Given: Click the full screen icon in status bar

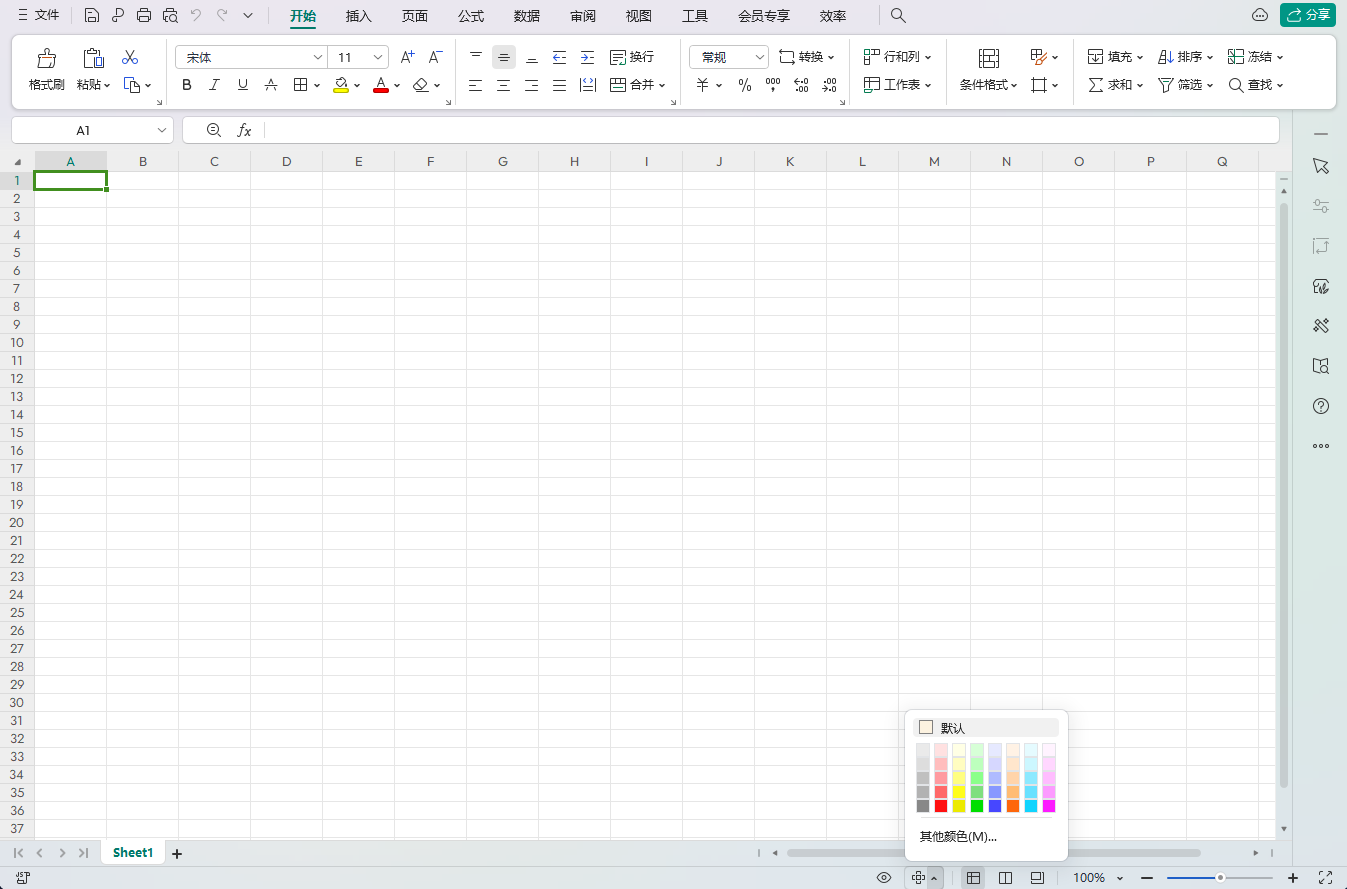Looking at the screenshot, I should (x=1326, y=877).
